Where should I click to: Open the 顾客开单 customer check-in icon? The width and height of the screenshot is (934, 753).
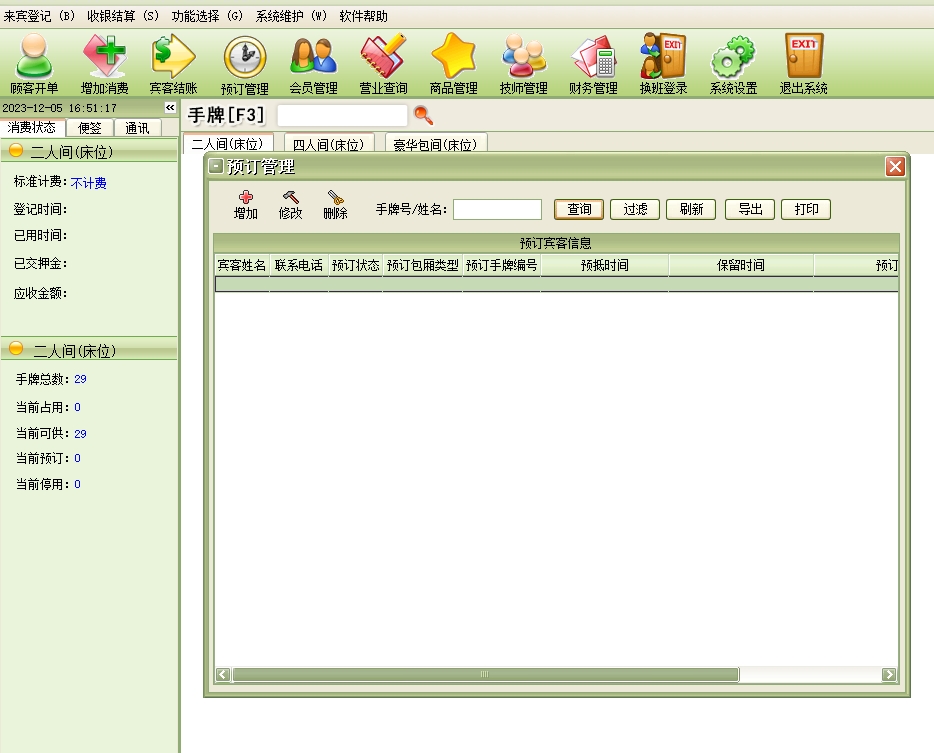click(x=34, y=64)
